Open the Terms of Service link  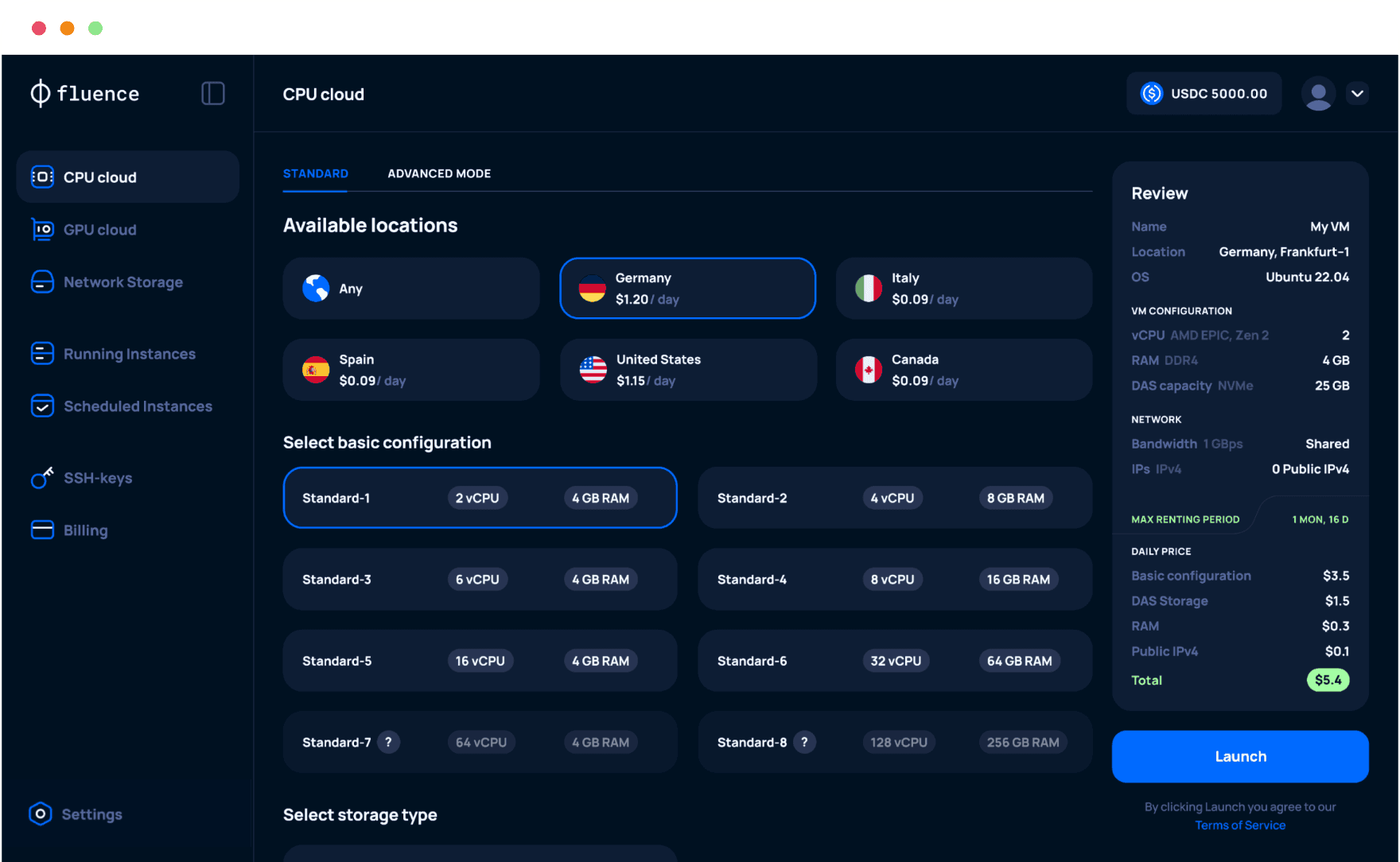[1240, 825]
